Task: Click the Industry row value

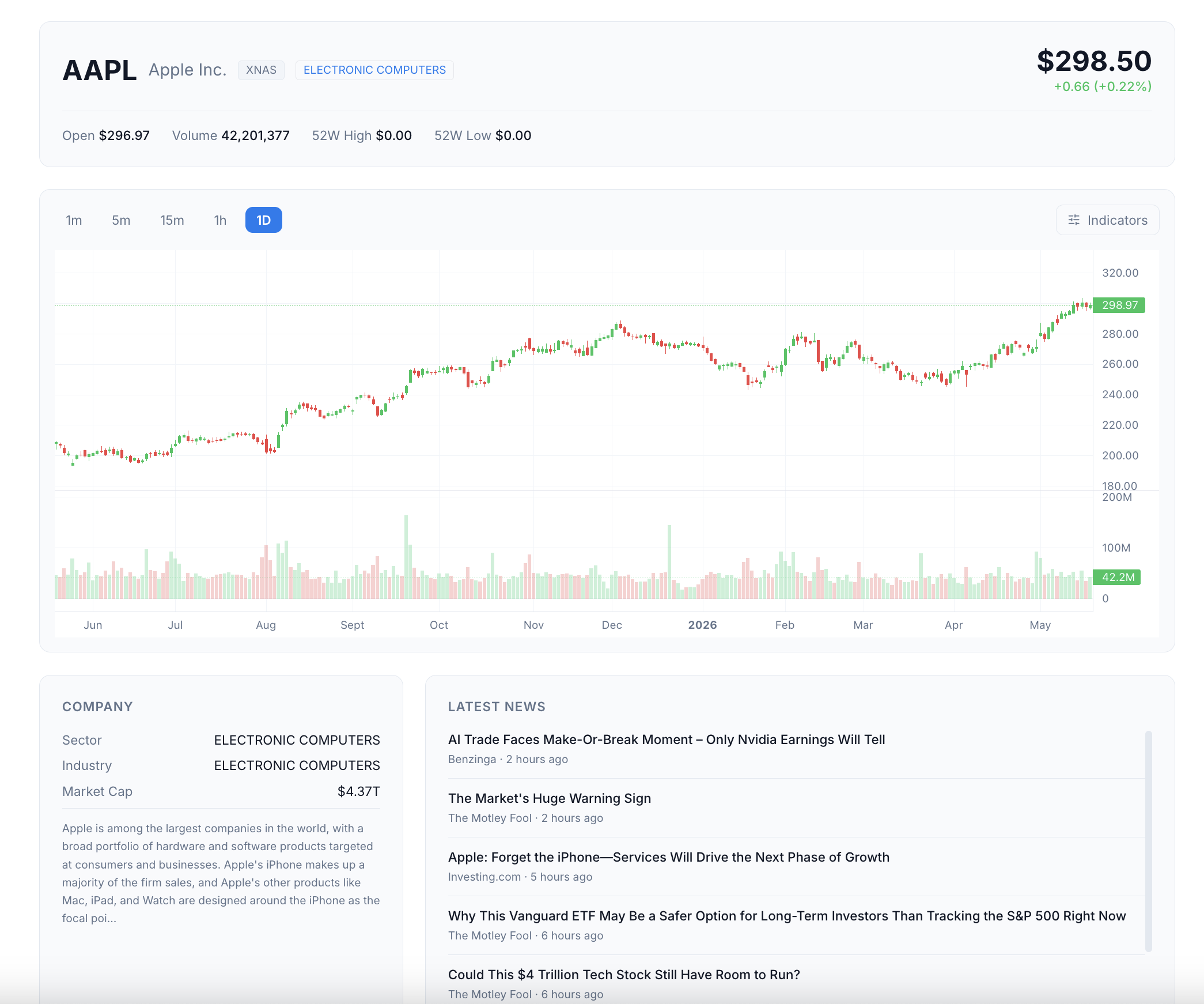Action: tap(297, 765)
